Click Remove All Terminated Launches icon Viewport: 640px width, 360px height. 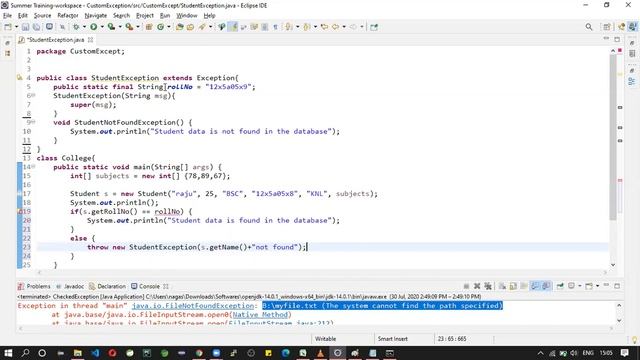488,286
